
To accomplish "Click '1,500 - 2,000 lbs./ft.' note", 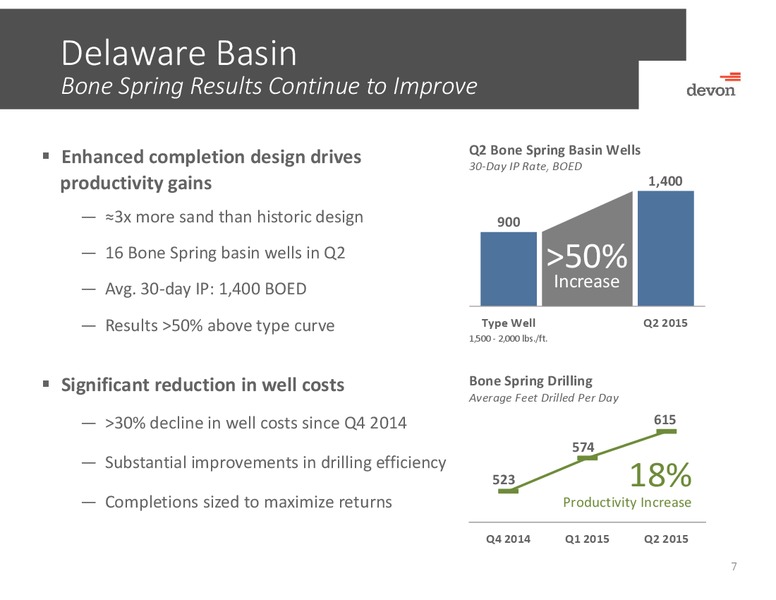I will pos(508,339).
